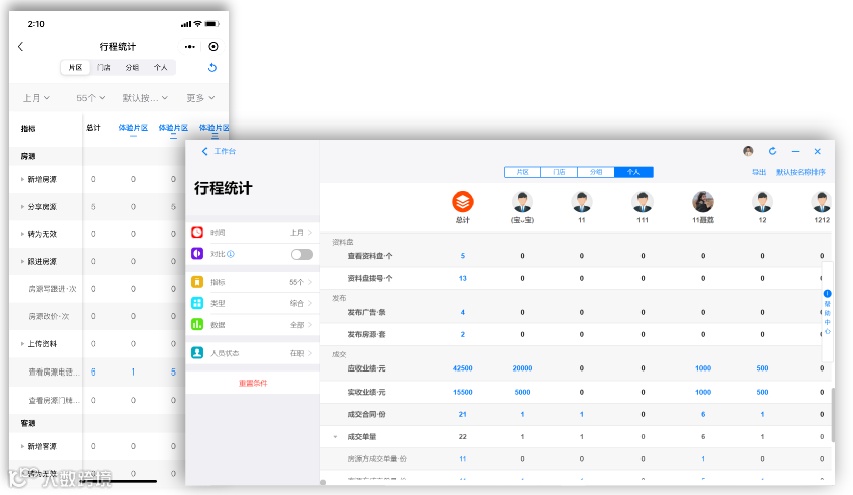The height and width of the screenshot is (495, 853).
Task: Click the (宝ᴗ宝) user avatar
Action: pos(522,202)
